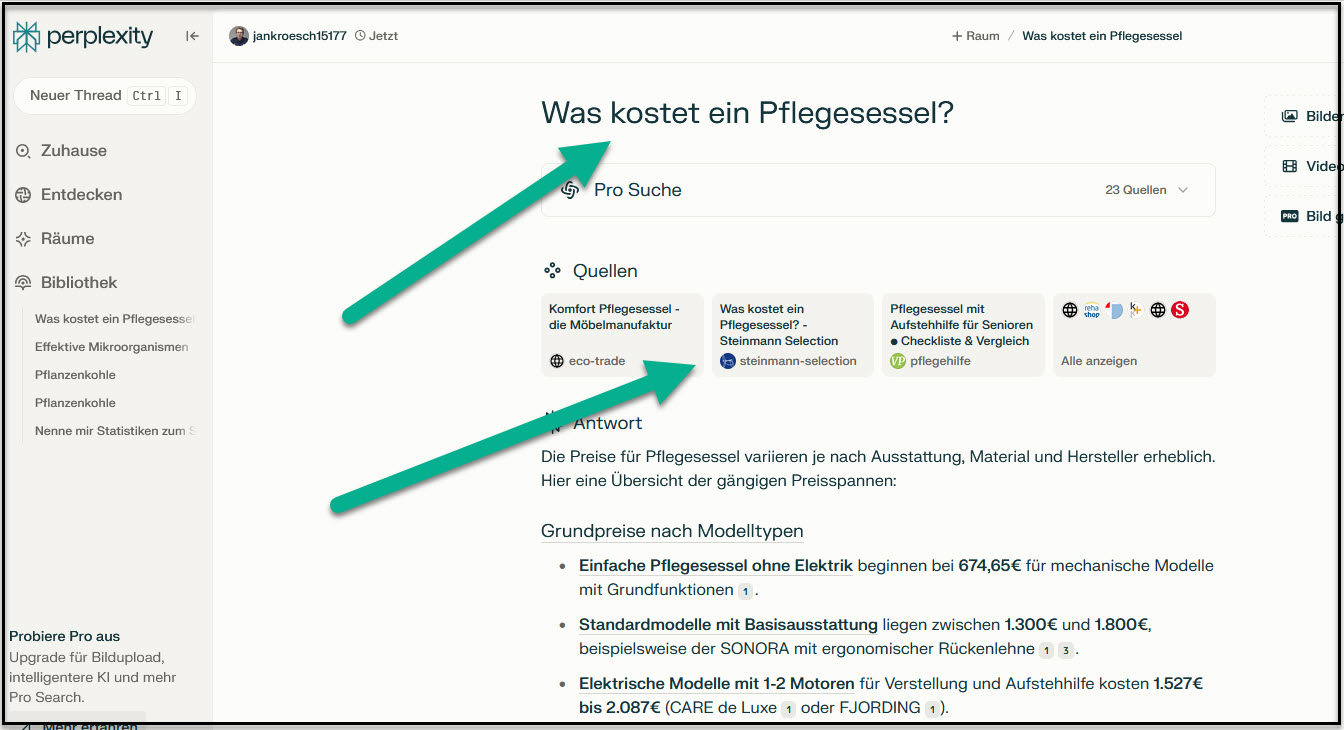The height and width of the screenshot is (730, 1344).
Task: Open Videos search panel button
Action: coord(1304,166)
